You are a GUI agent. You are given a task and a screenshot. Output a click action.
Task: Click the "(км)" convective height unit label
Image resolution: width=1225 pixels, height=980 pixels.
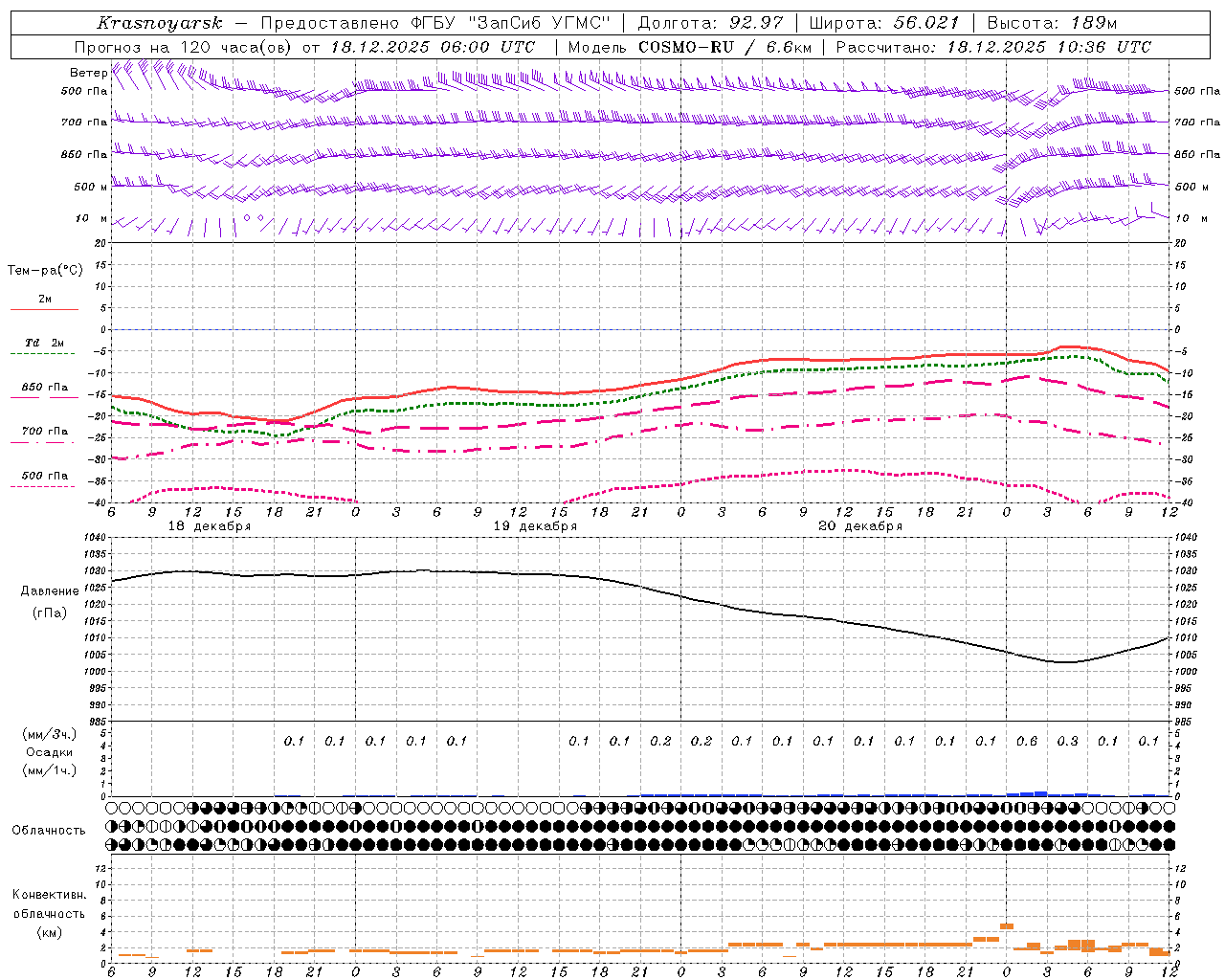click(x=50, y=932)
